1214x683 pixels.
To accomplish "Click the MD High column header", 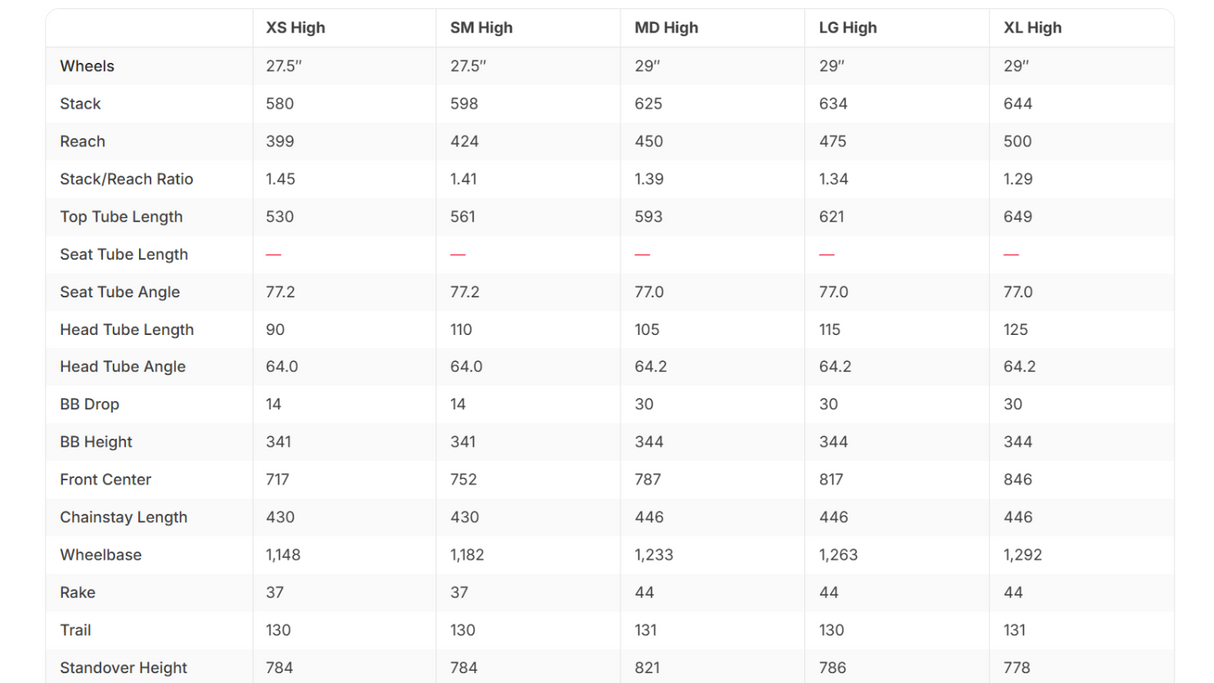I will click(666, 28).
